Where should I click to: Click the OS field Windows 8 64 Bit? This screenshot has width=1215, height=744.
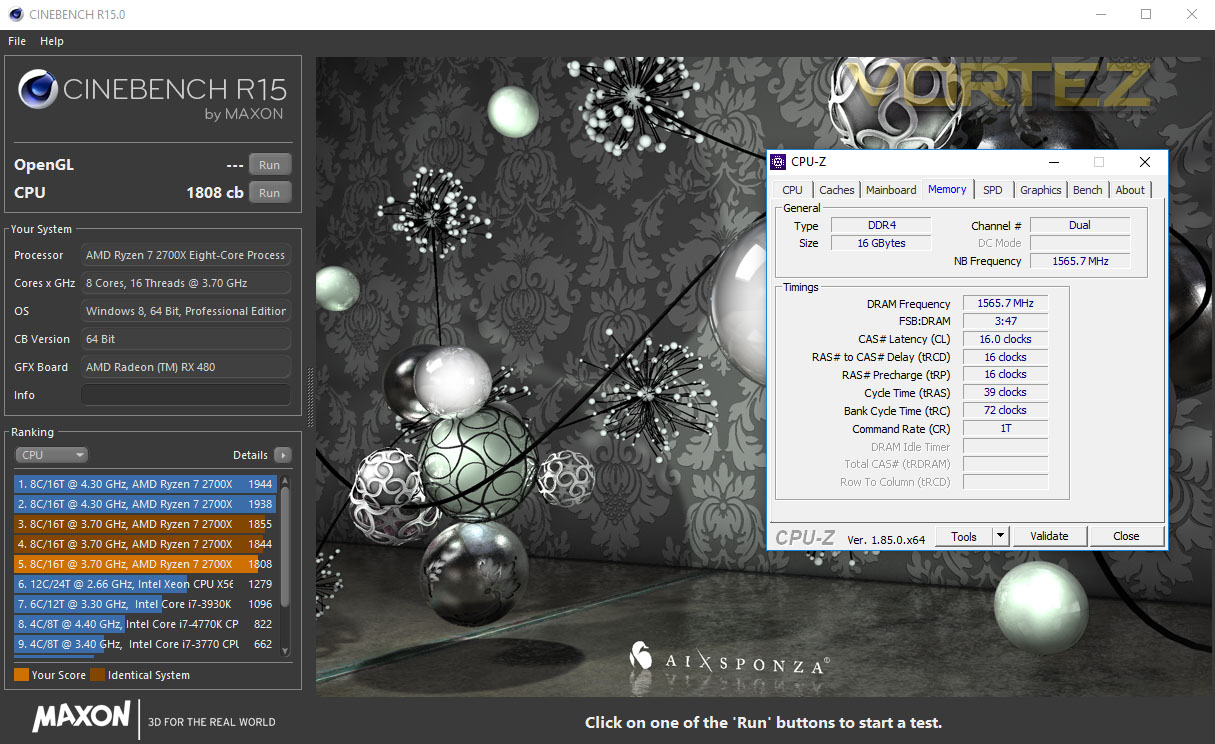(186, 311)
